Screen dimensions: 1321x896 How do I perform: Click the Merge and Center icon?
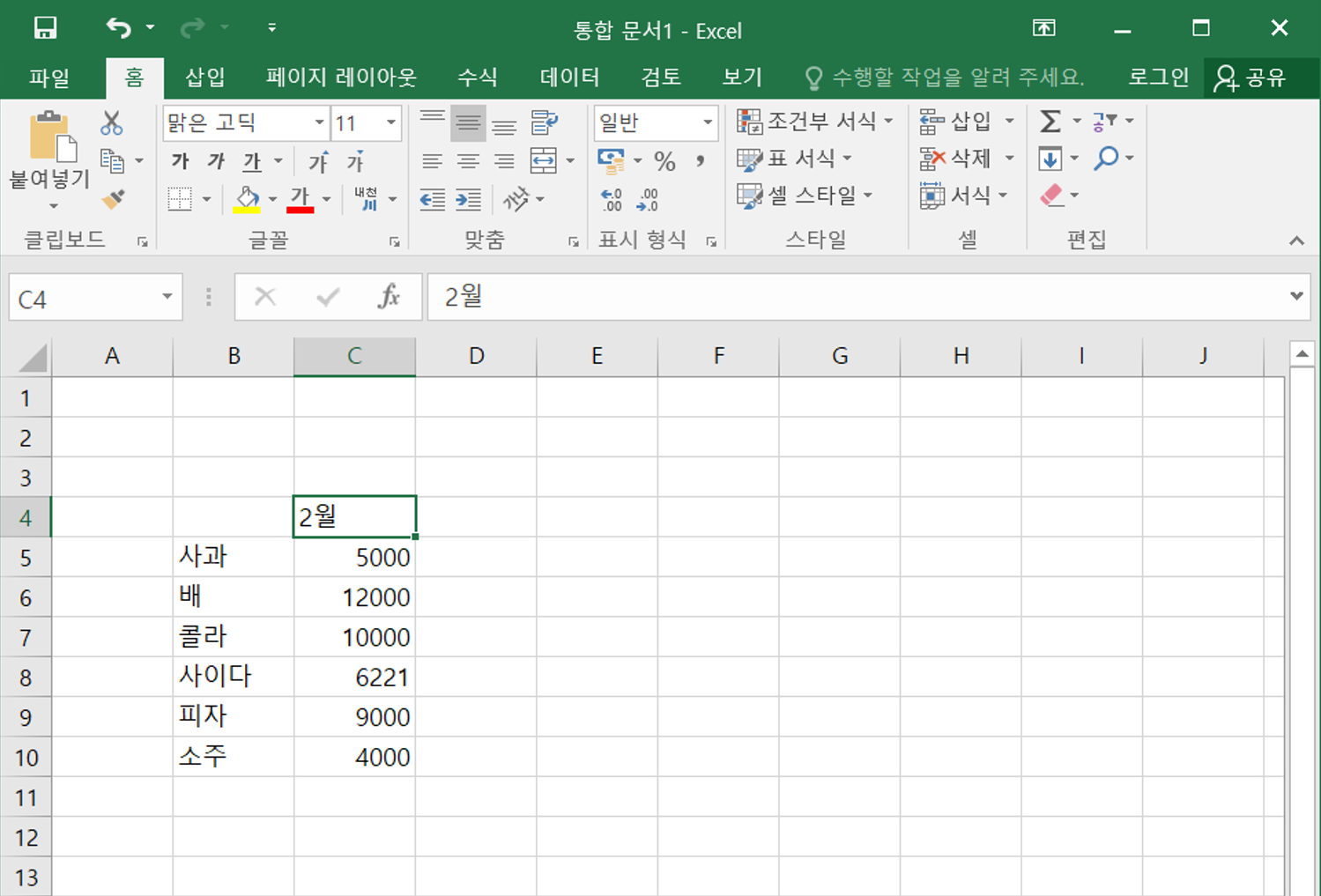click(x=544, y=160)
